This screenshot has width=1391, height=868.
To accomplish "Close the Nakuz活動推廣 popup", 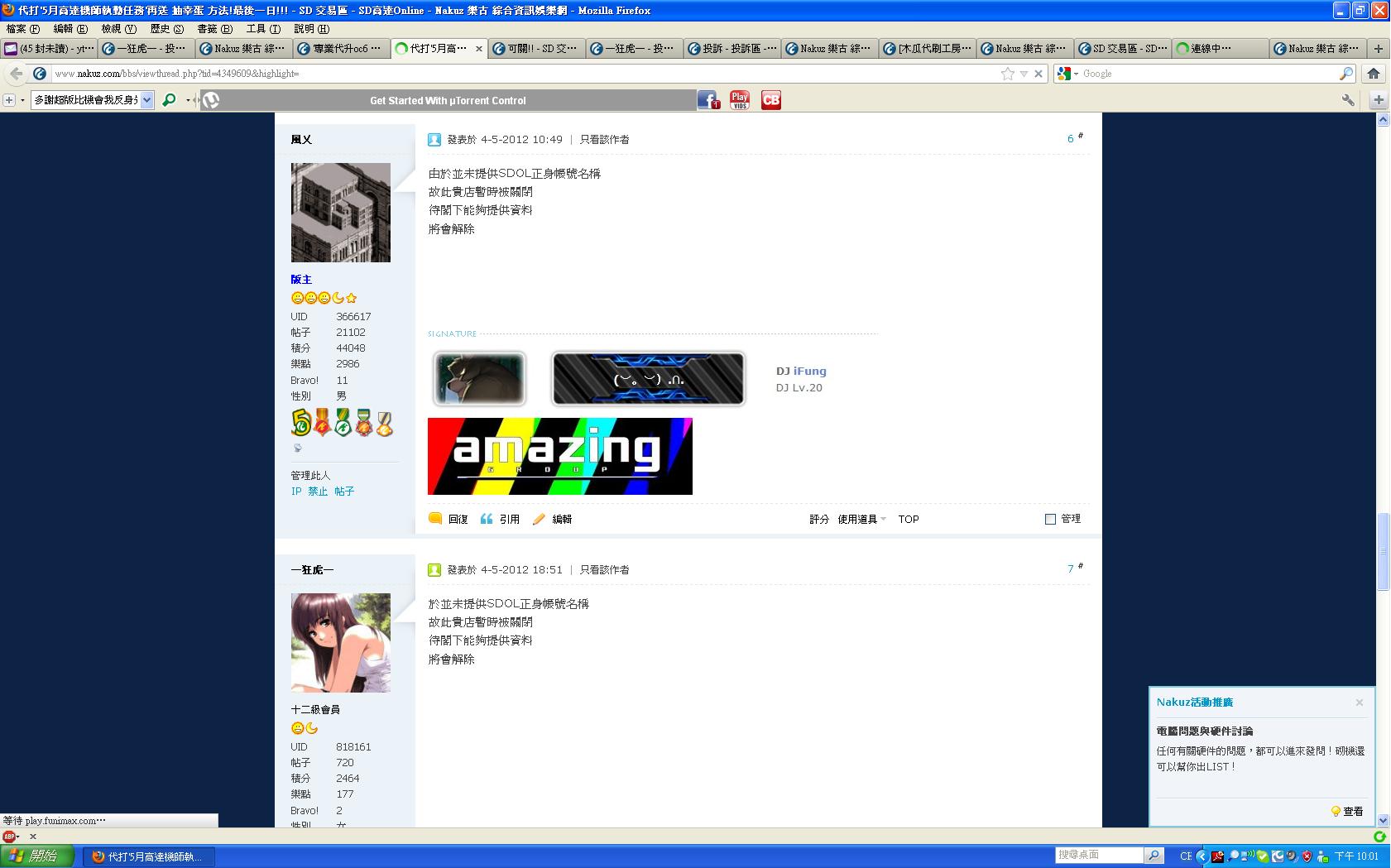I will [1359, 703].
